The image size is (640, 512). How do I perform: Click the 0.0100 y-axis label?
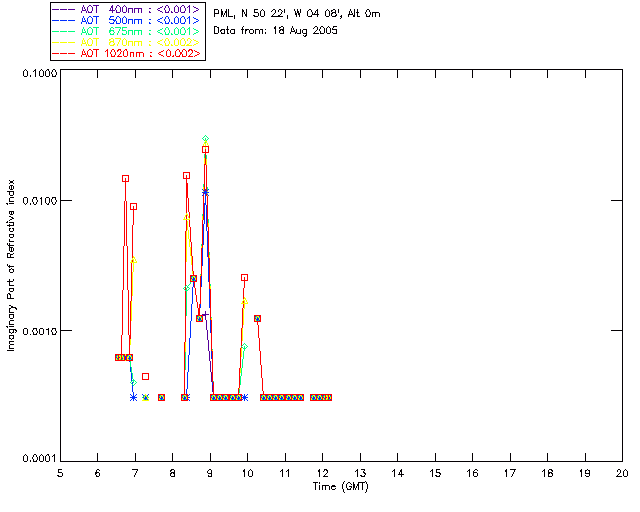pyautogui.click(x=40, y=201)
